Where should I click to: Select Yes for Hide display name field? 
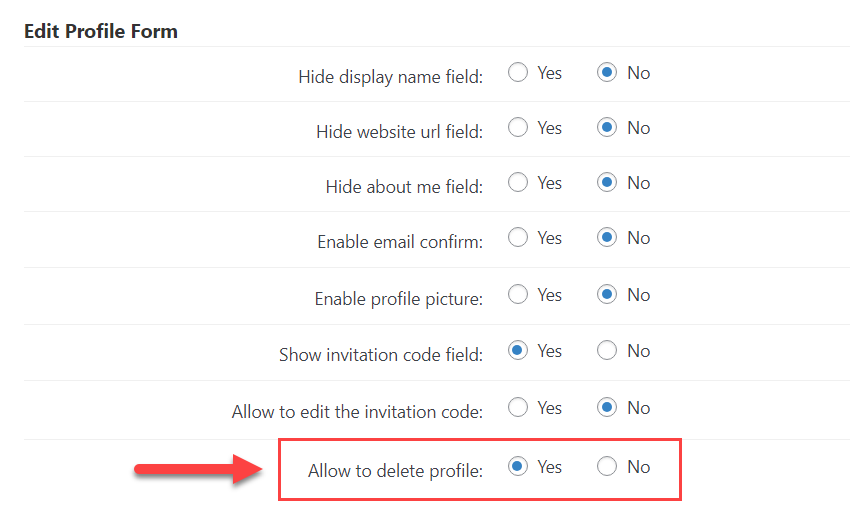518,72
